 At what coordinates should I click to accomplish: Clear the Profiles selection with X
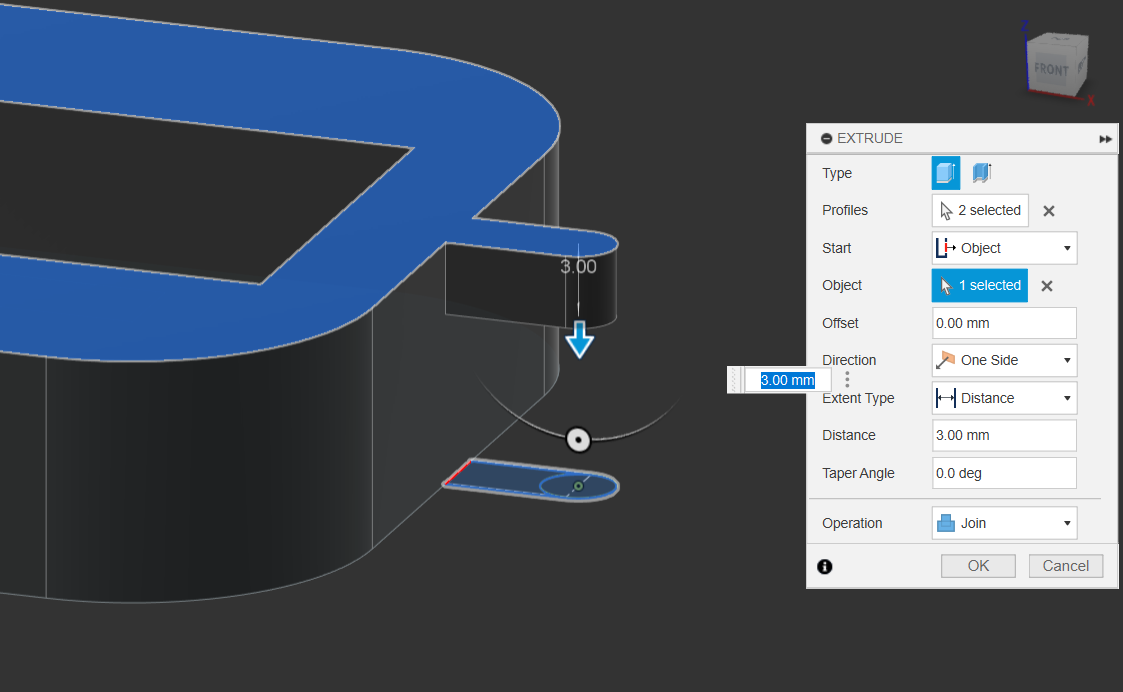(1049, 211)
